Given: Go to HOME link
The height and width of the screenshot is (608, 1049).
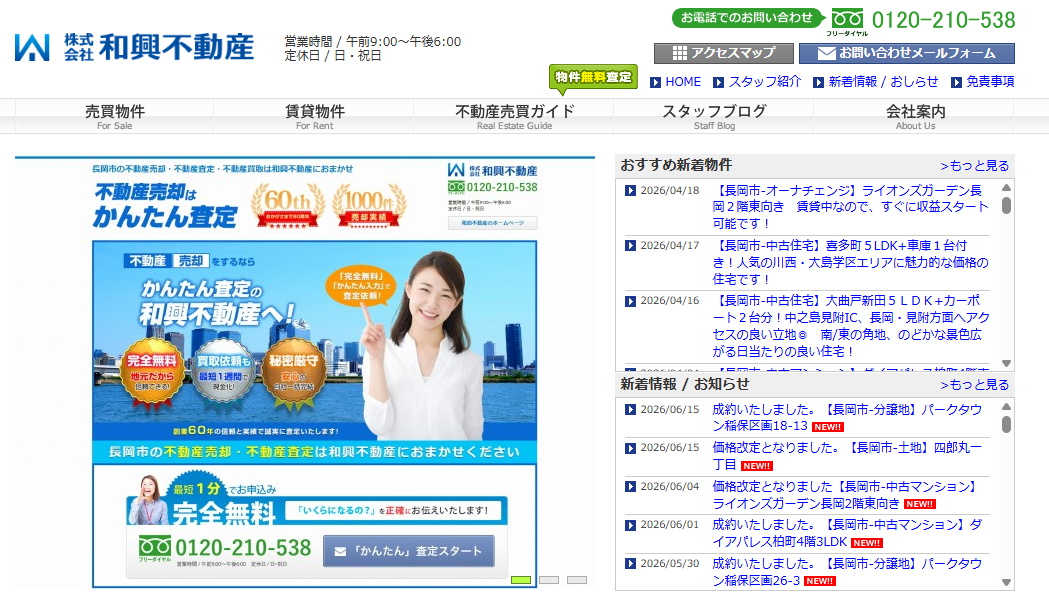Looking at the screenshot, I should coord(683,82).
